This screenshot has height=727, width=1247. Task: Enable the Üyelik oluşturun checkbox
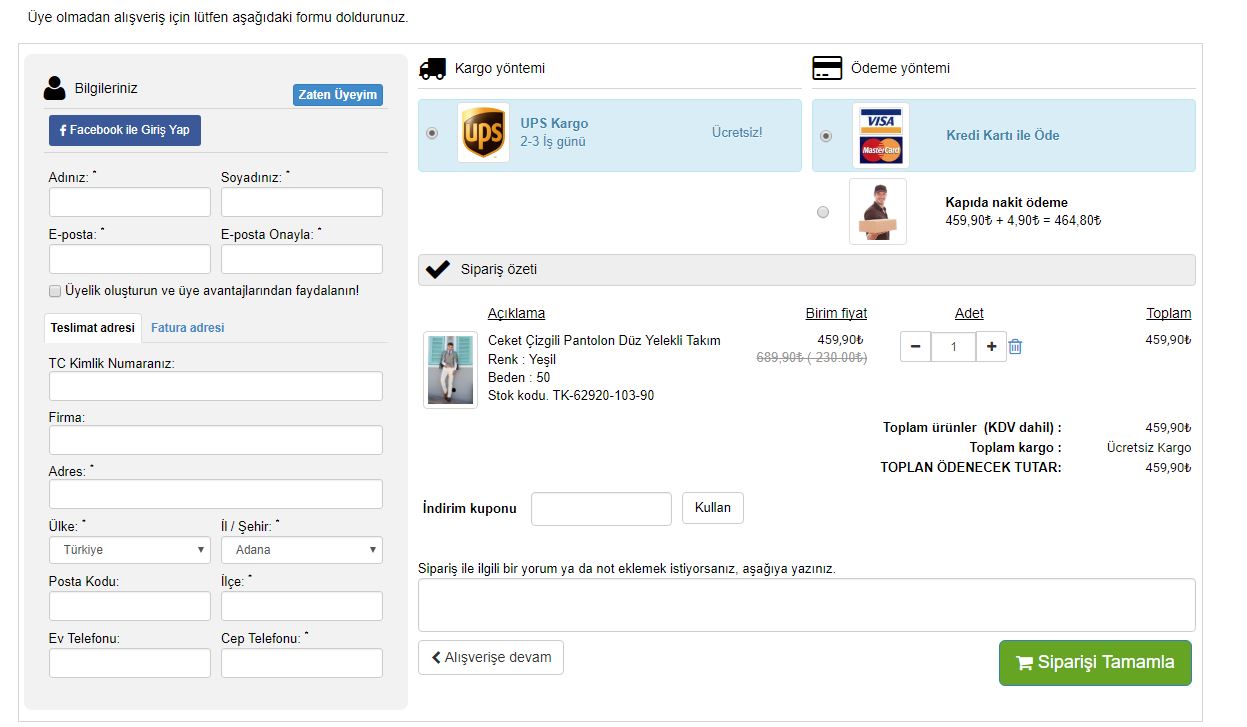click(x=55, y=291)
